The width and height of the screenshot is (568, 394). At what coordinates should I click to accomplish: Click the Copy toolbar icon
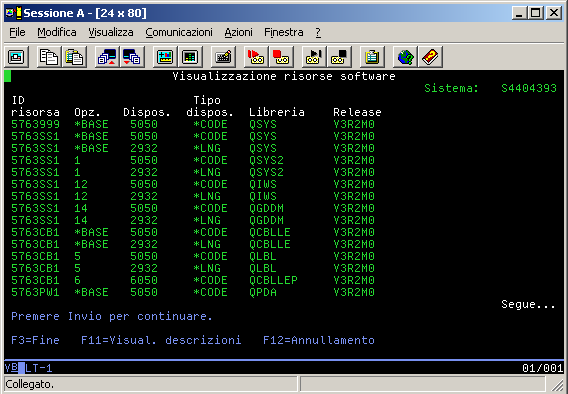(x=49, y=57)
